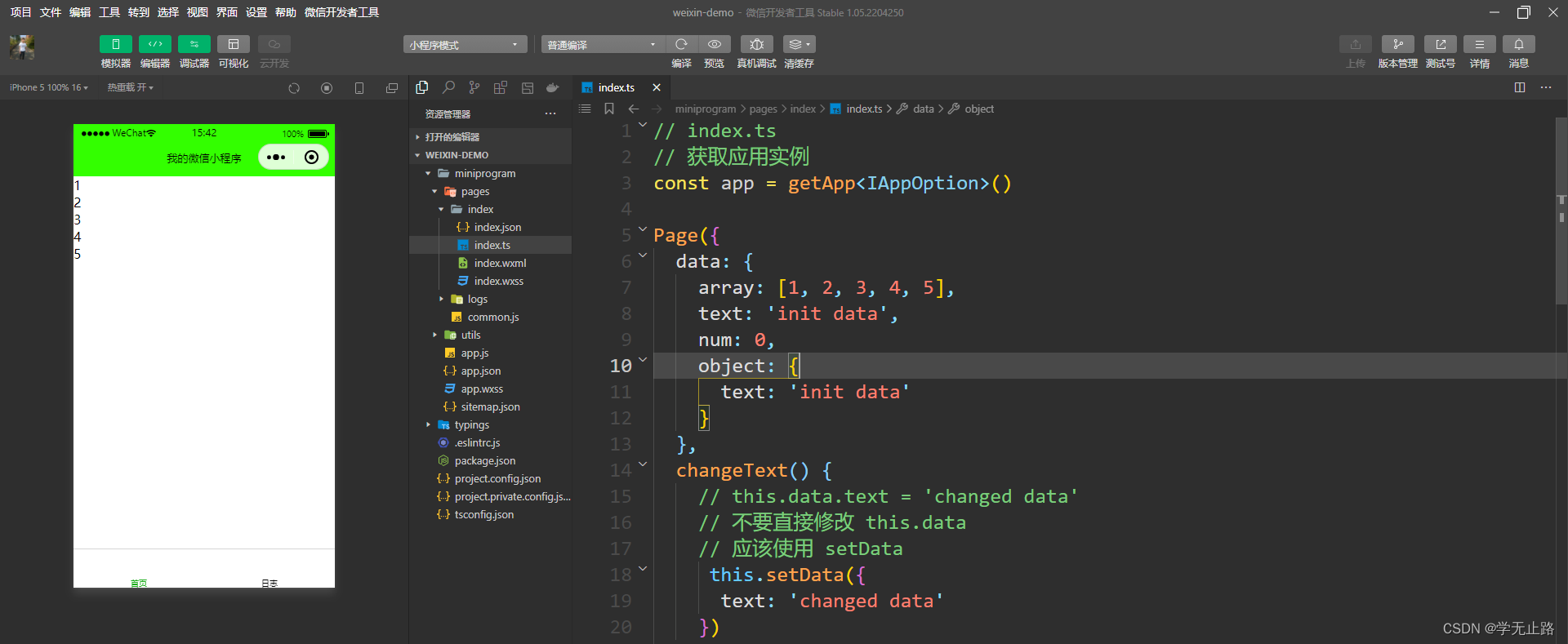Open index.json in the file tree
1568x644 pixels.
497,228
